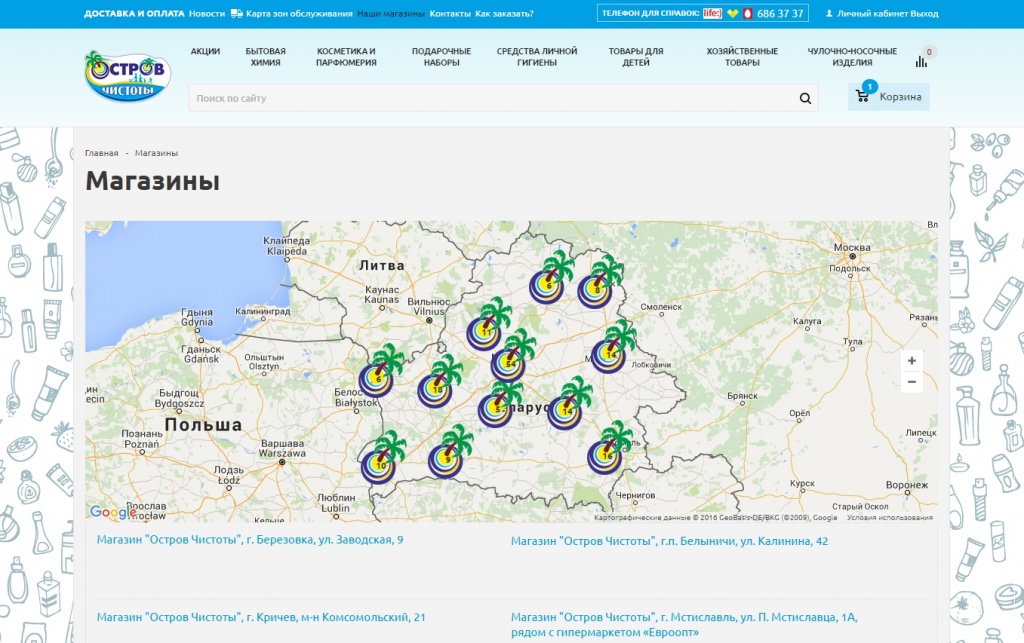
Task: Open the Наши магазины link
Action: click(x=391, y=13)
